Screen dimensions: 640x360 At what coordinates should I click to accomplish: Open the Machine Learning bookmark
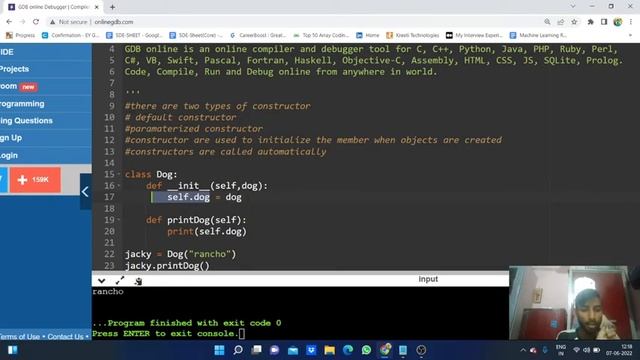click(538, 36)
